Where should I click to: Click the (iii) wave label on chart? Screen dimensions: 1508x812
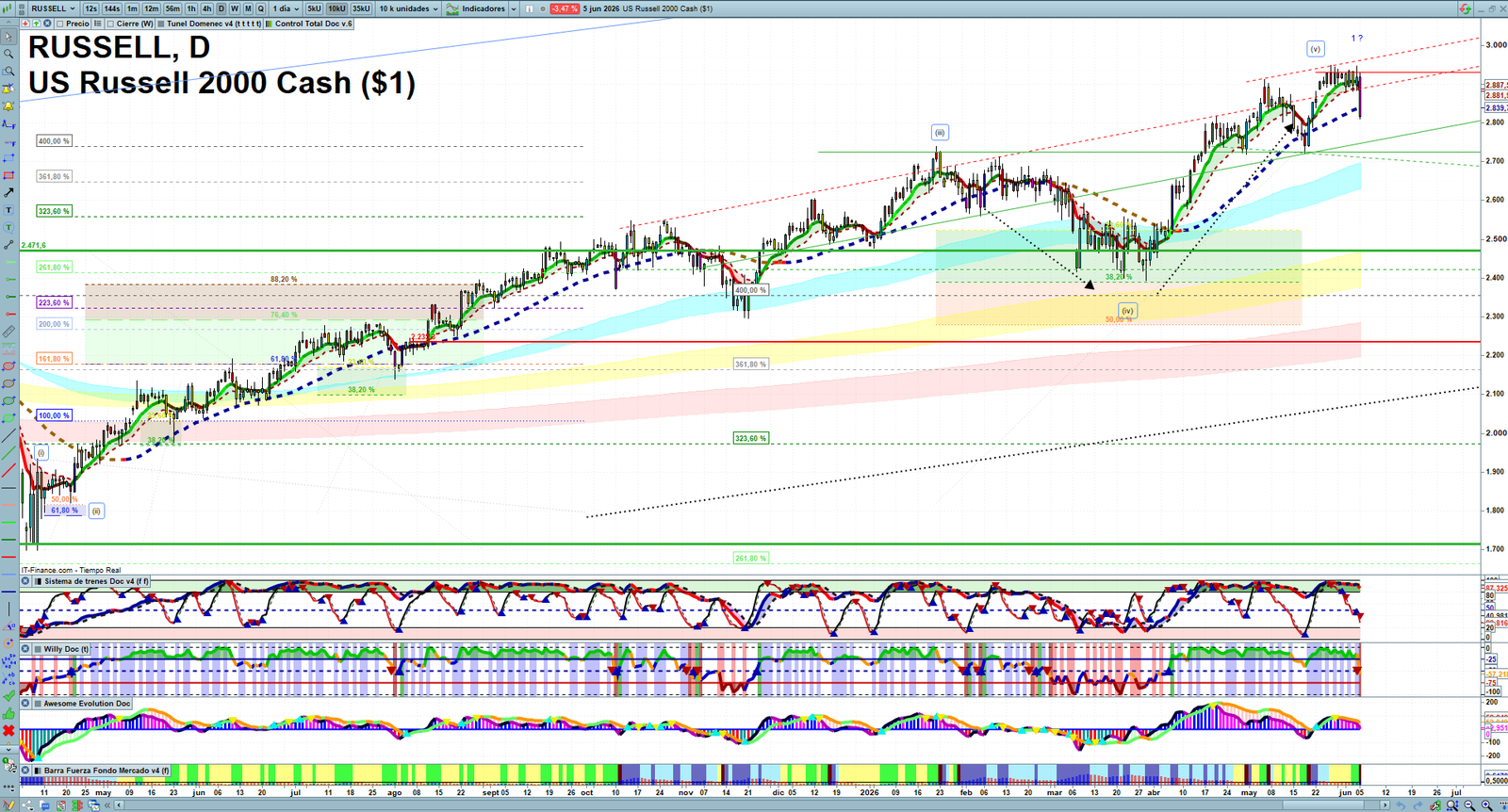click(x=940, y=133)
